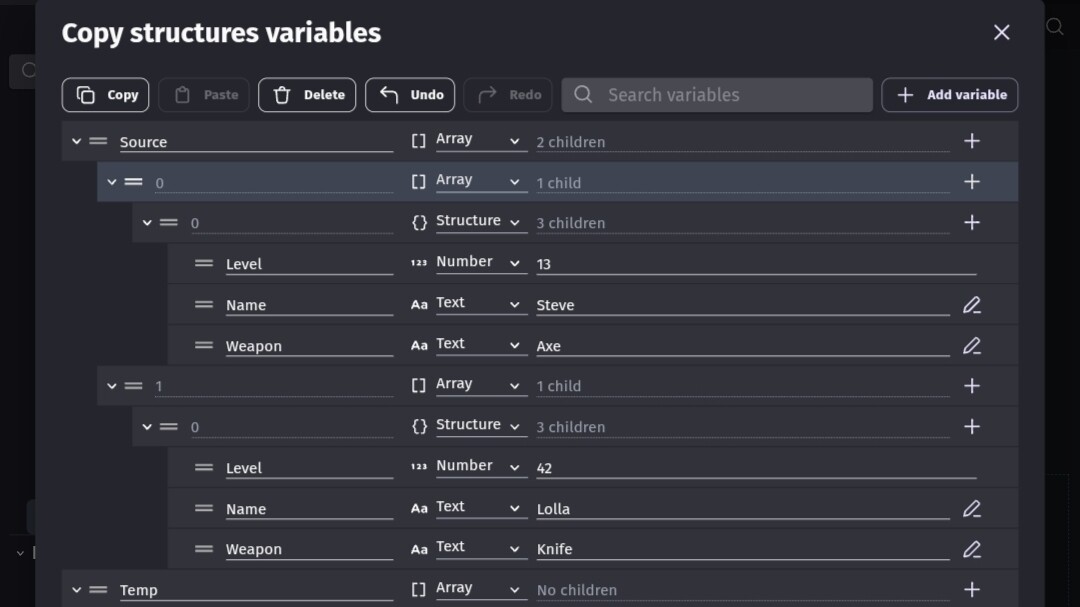Collapse the array item numbered 1
Screen dimensions: 1080x607
point(112,386)
